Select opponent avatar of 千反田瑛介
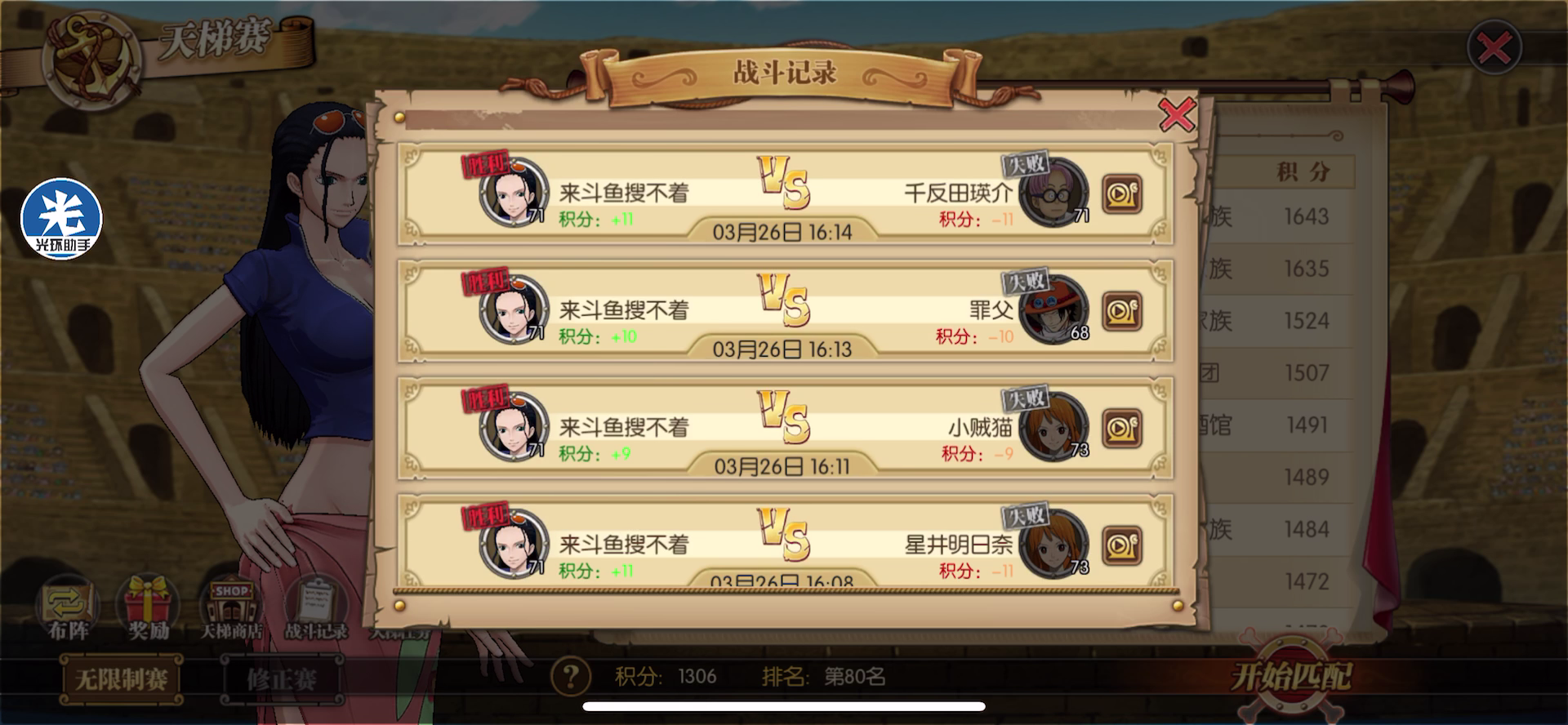The image size is (1568, 725). [x=1054, y=193]
